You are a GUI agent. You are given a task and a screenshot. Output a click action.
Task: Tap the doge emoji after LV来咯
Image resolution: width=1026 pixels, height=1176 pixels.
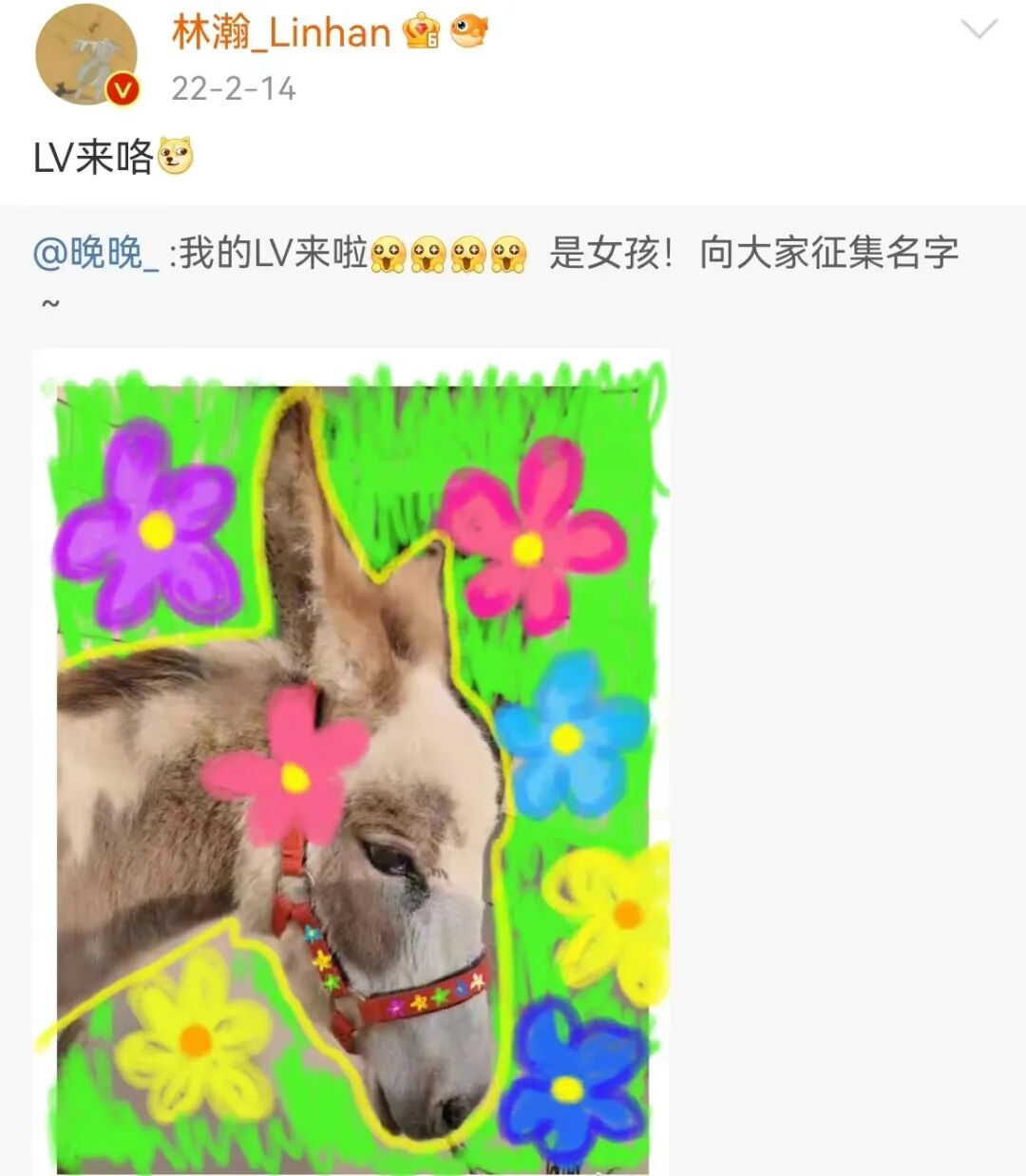(x=175, y=156)
